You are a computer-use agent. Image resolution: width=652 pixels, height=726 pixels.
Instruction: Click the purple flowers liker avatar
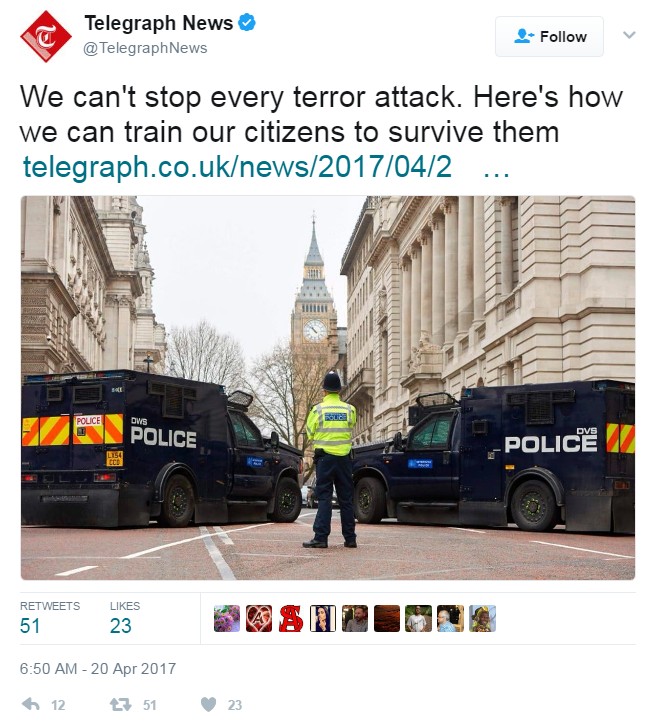pos(227,619)
